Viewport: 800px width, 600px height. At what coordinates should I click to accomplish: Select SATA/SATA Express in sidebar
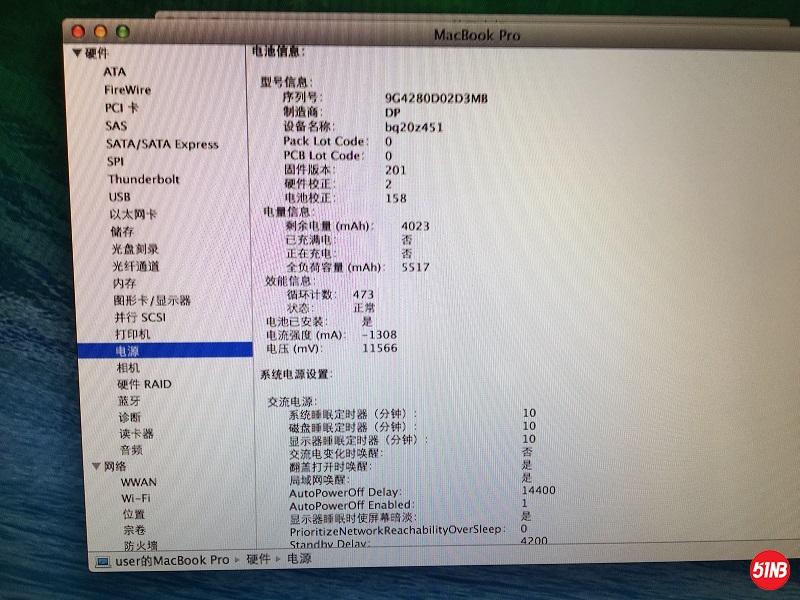point(162,144)
